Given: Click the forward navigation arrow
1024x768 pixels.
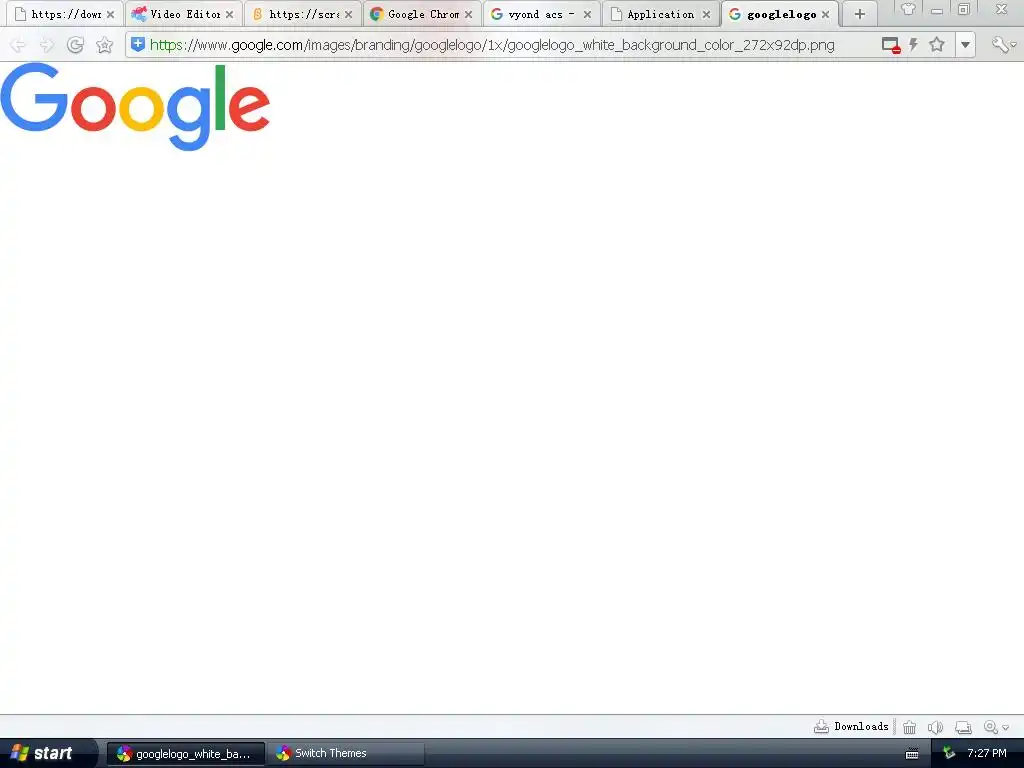Looking at the screenshot, I should [x=47, y=45].
